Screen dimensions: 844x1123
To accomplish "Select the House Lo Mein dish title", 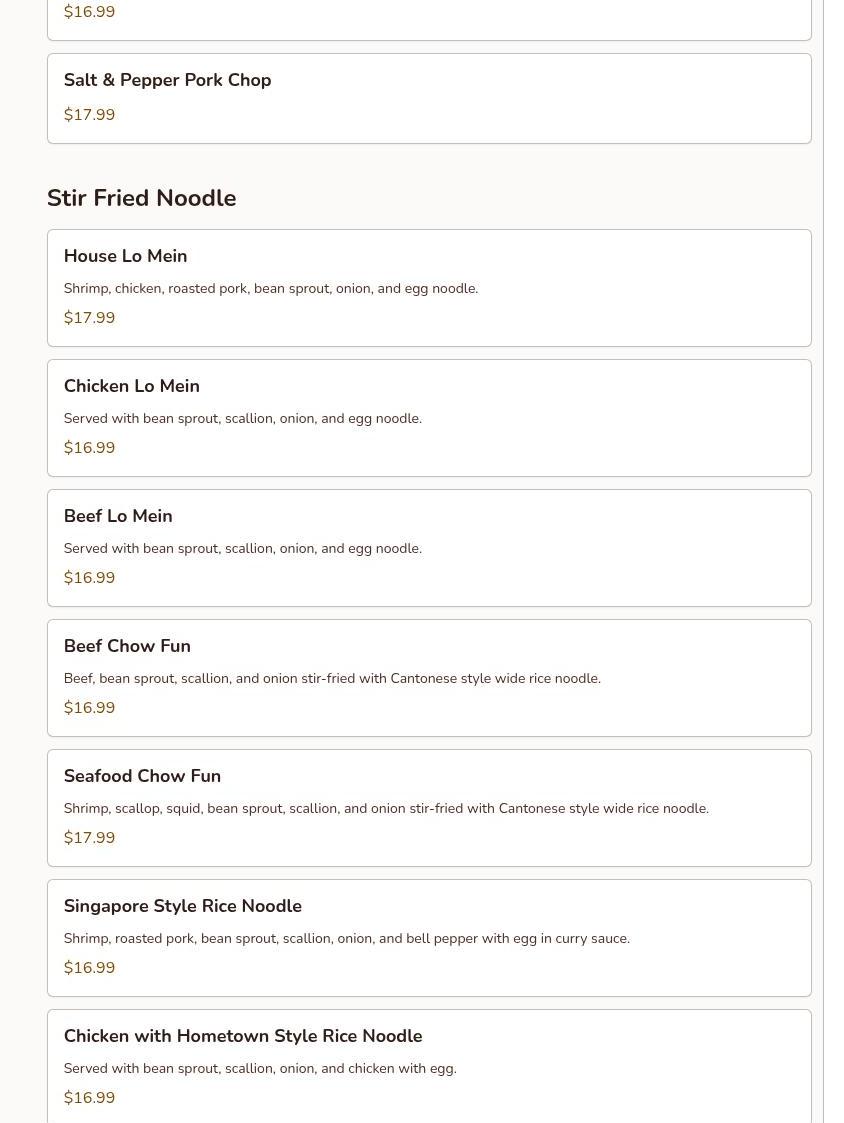I will (x=125, y=257).
